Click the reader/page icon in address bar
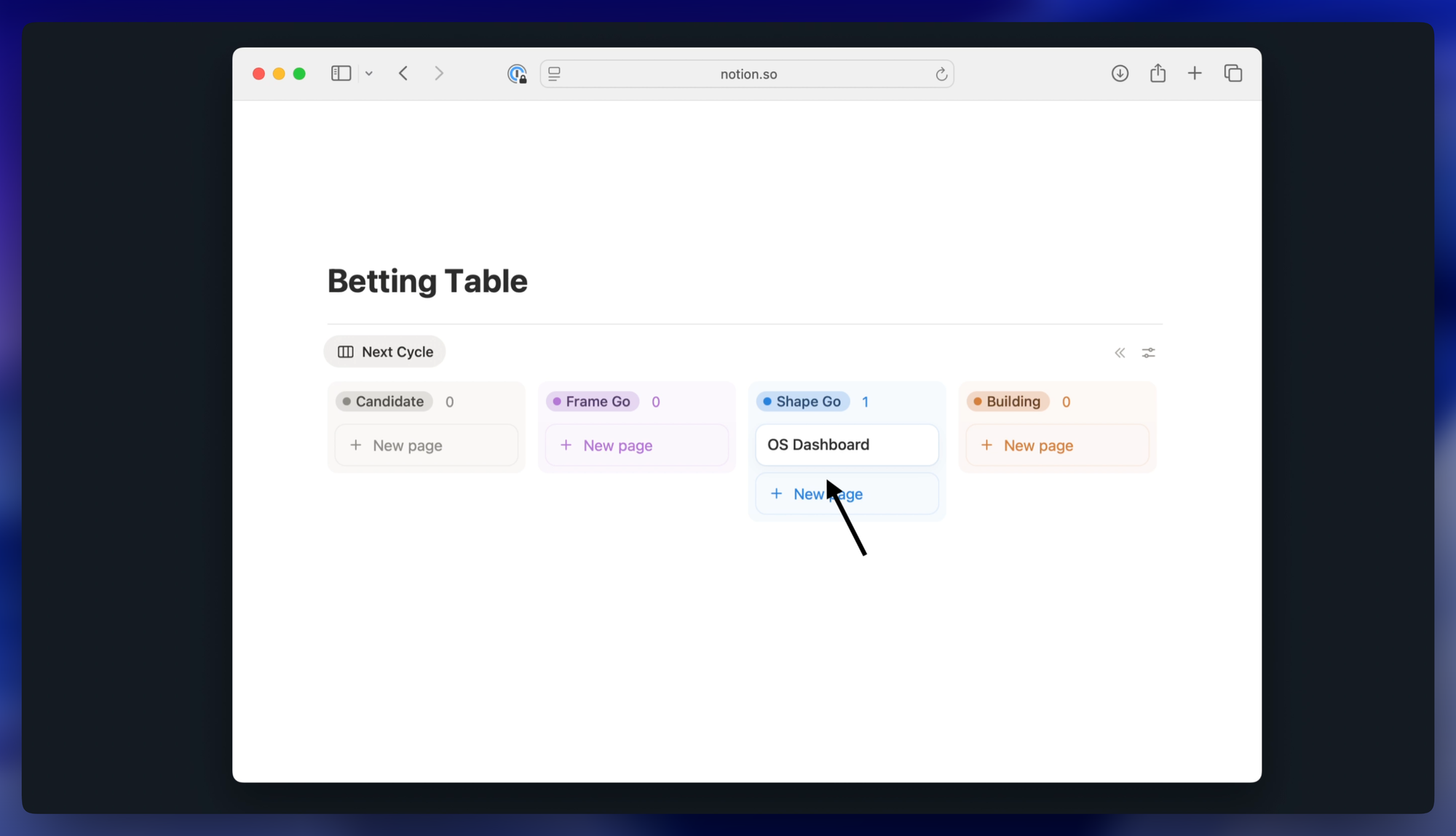The image size is (1456, 836). [x=555, y=73]
